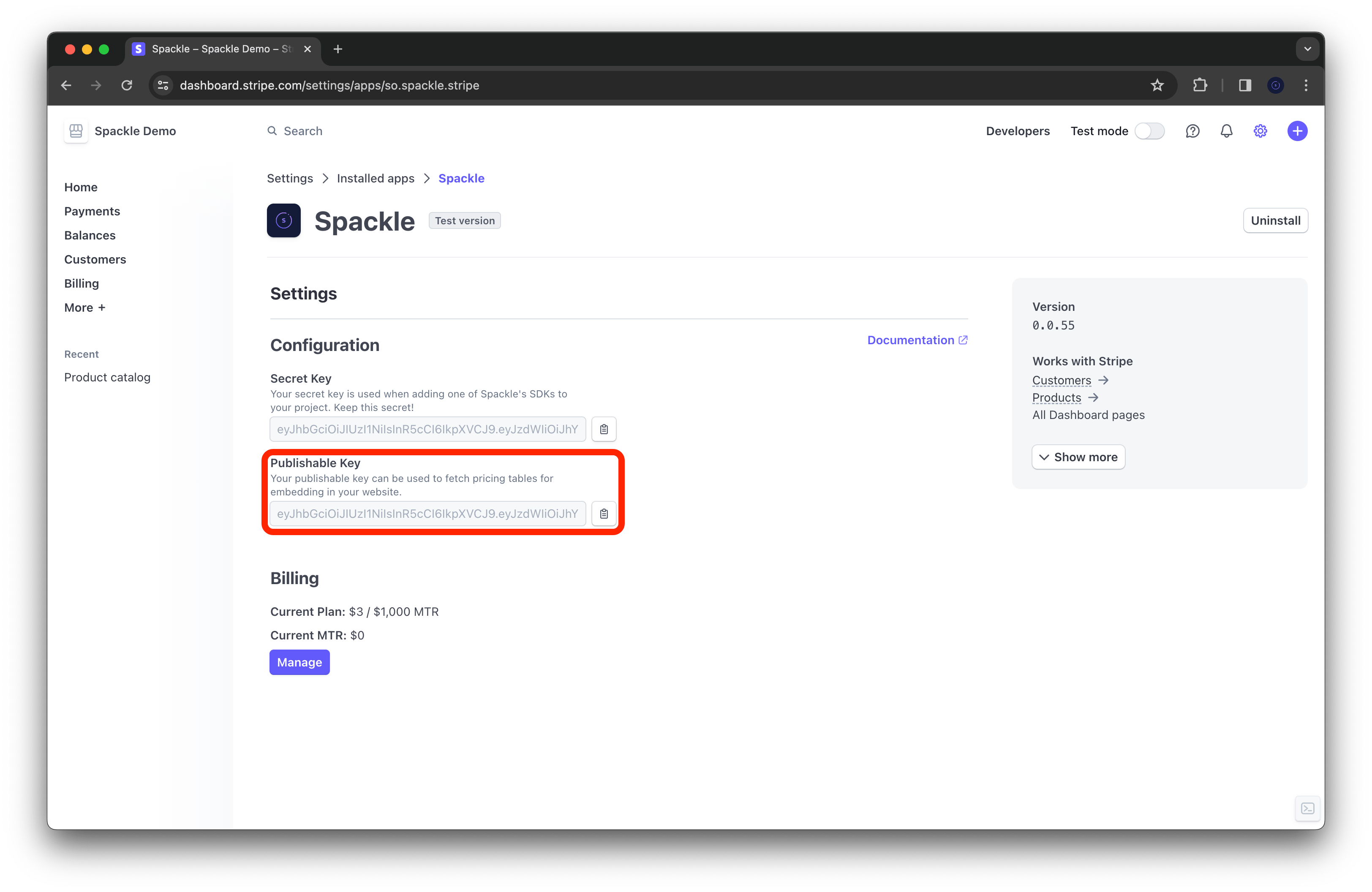
Task: Click the All Dashboard pages text
Action: tap(1089, 415)
